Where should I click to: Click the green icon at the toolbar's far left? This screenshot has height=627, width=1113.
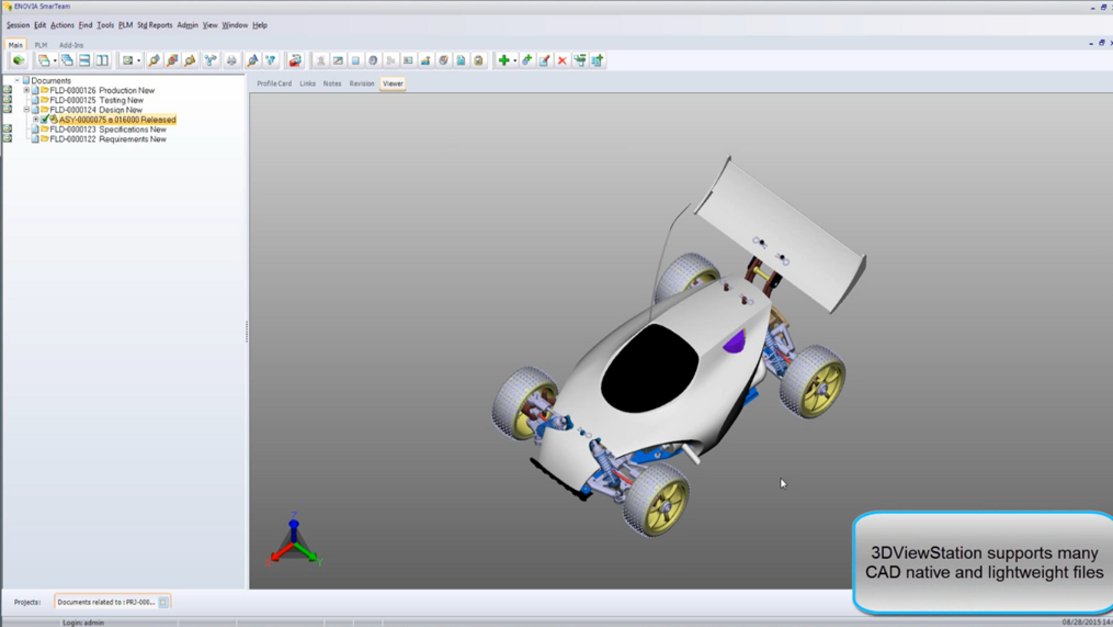coord(18,60)
